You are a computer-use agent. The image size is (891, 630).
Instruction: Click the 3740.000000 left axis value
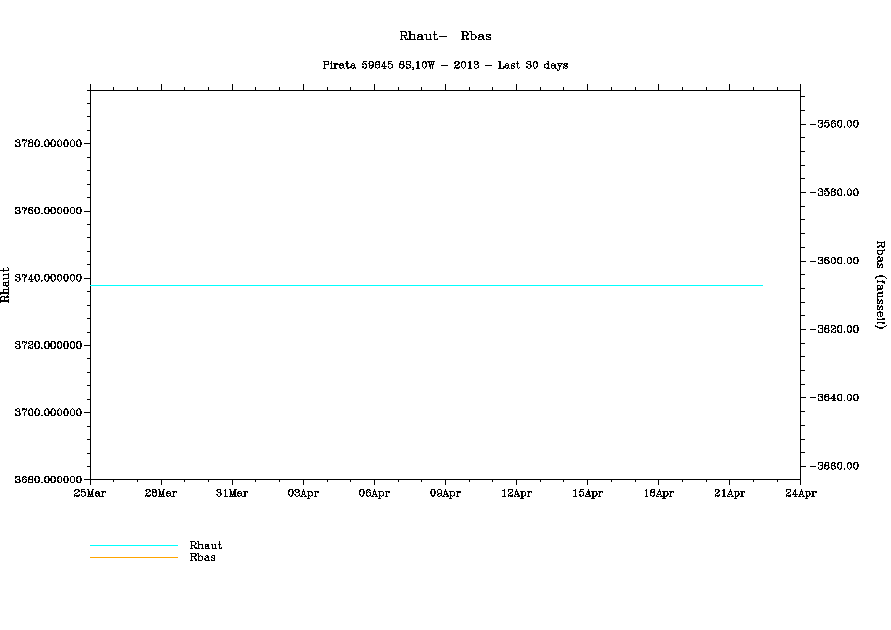click(x=48, y=278)
